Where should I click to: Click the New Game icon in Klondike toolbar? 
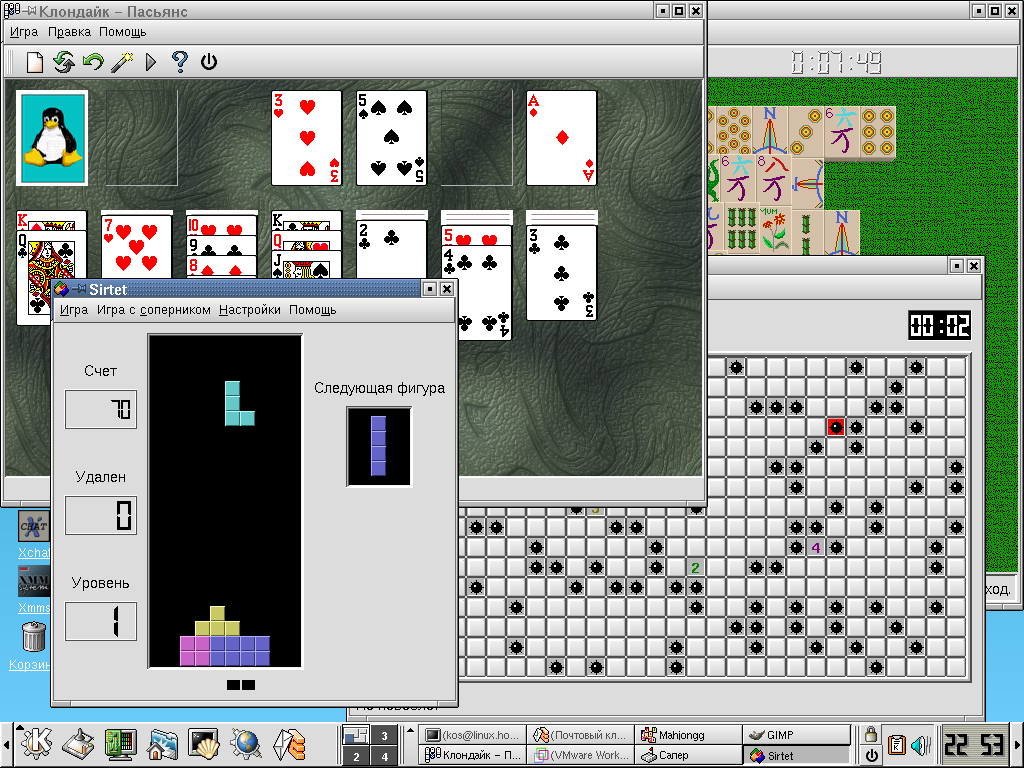coord(35,62)
